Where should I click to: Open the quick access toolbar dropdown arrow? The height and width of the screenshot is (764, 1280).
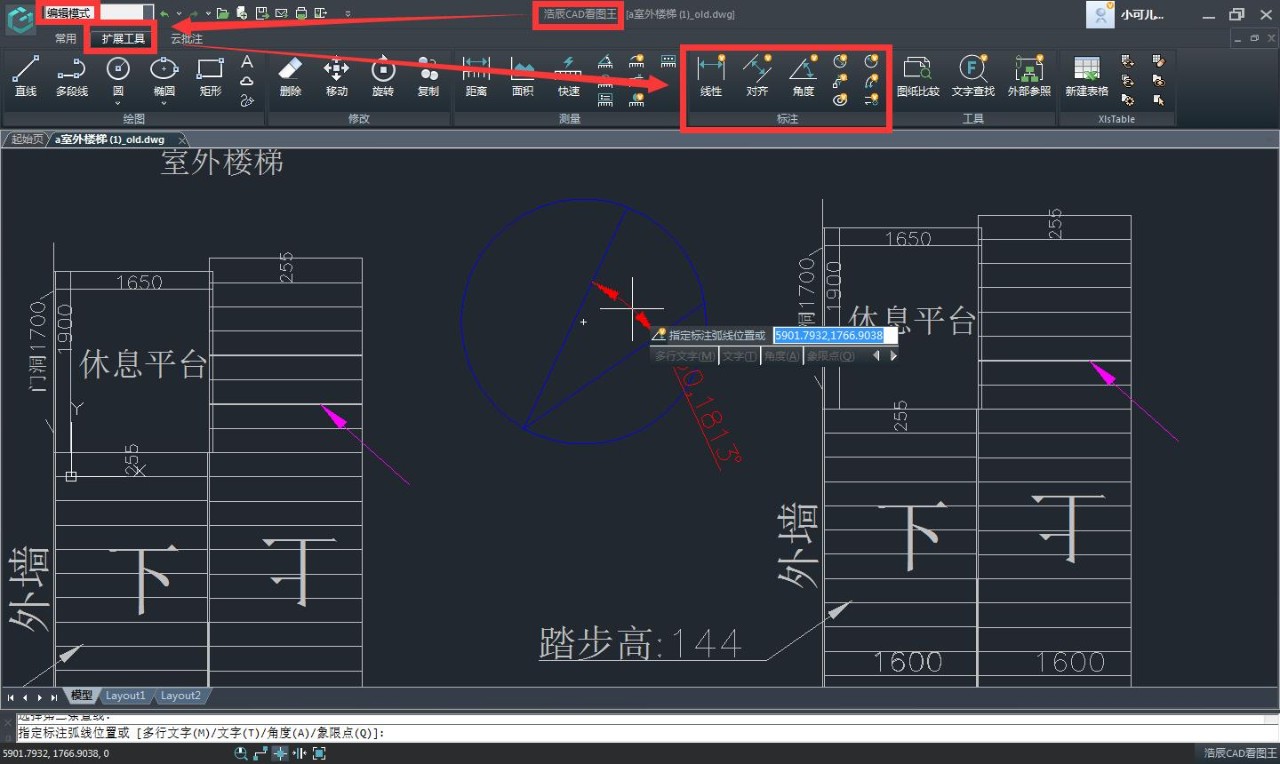click(178, 14)
